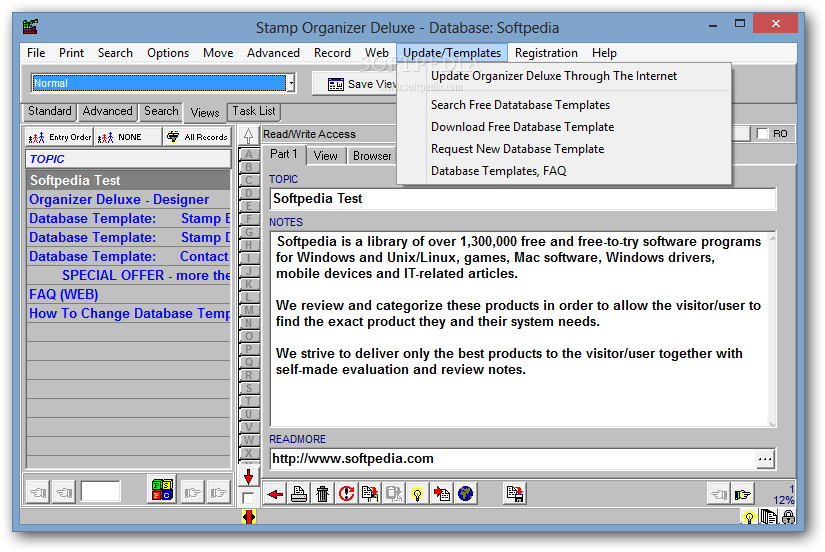Click the status bar light bulb icon

point(749,517)
